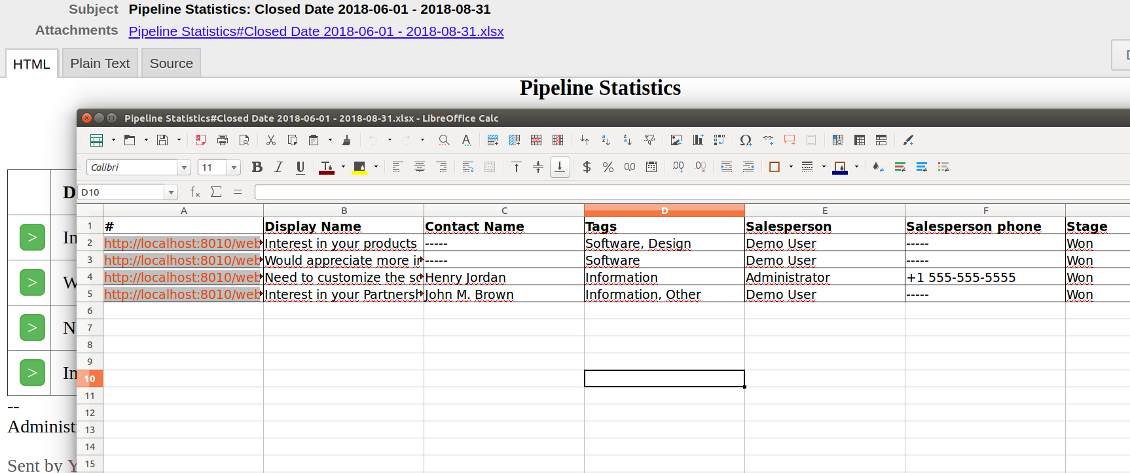The width and height of the screenshot is (1130, 473).
Task: Toggle Underline formatting
Action: tap(301, 167)
